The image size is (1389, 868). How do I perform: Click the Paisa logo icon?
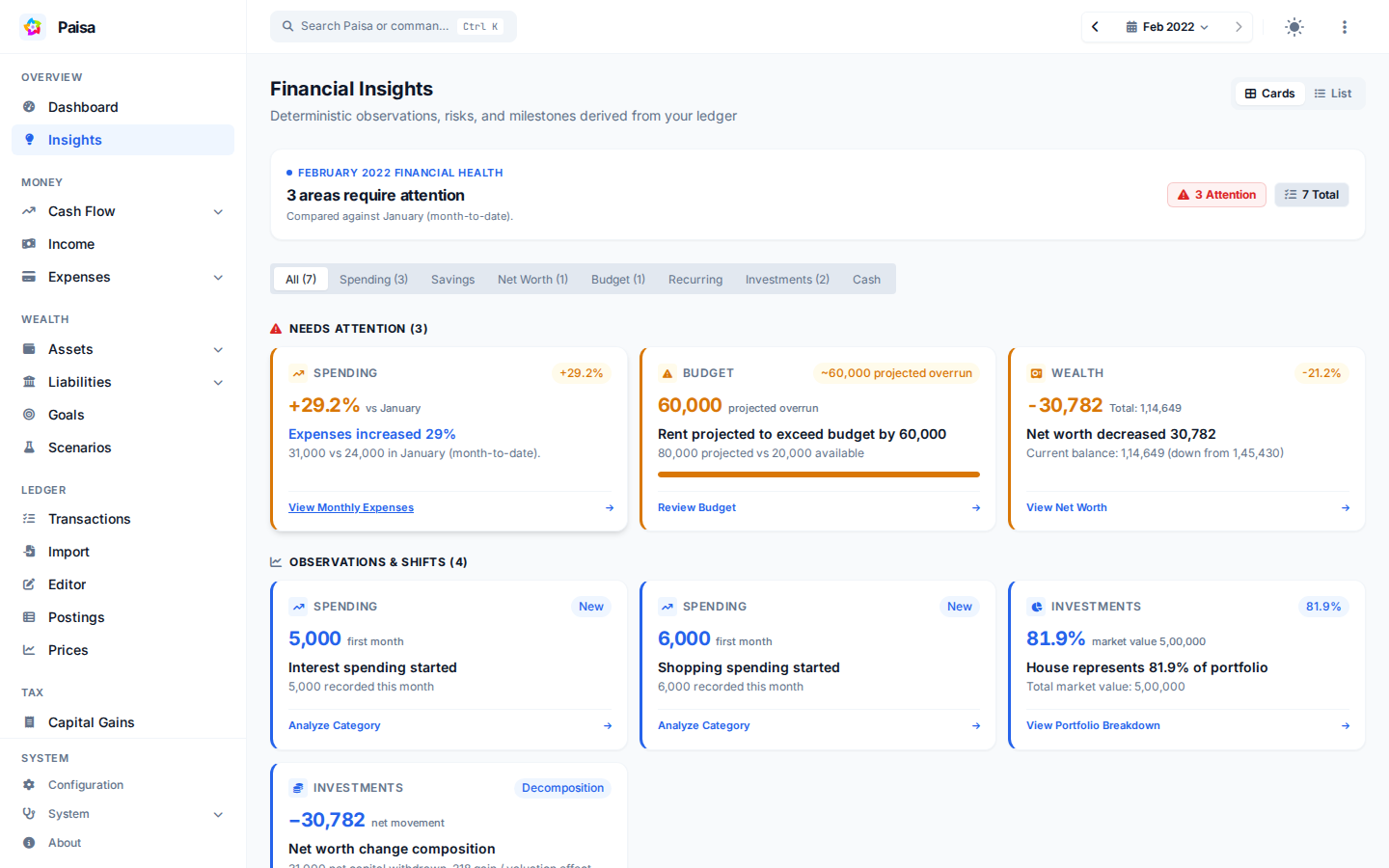[33, 27]
